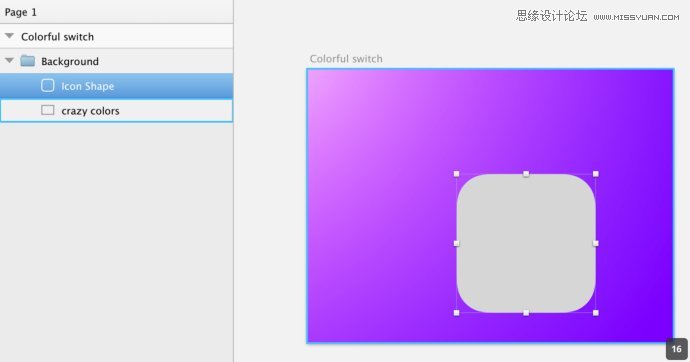Click the bottom-middle resize handle of Icon Shape
Image resolution: width=690 pixels, height=362 pixels.
point(526,313)
